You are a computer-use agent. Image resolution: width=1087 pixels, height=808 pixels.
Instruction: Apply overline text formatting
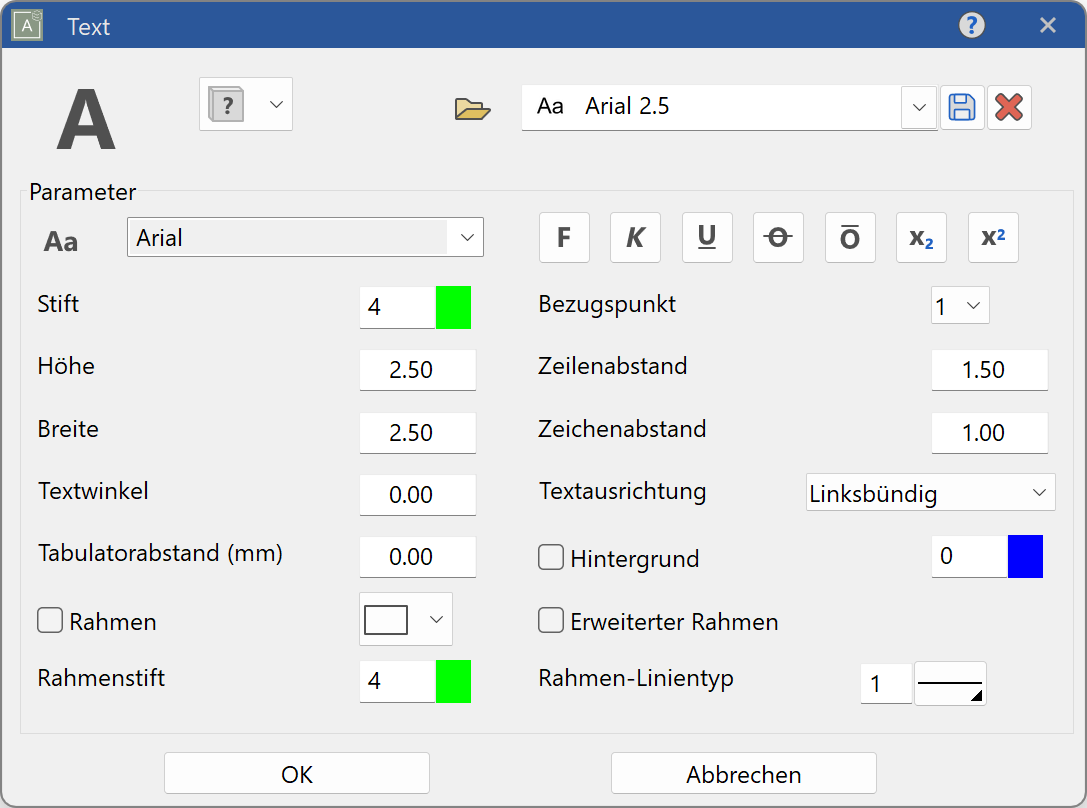850,237
